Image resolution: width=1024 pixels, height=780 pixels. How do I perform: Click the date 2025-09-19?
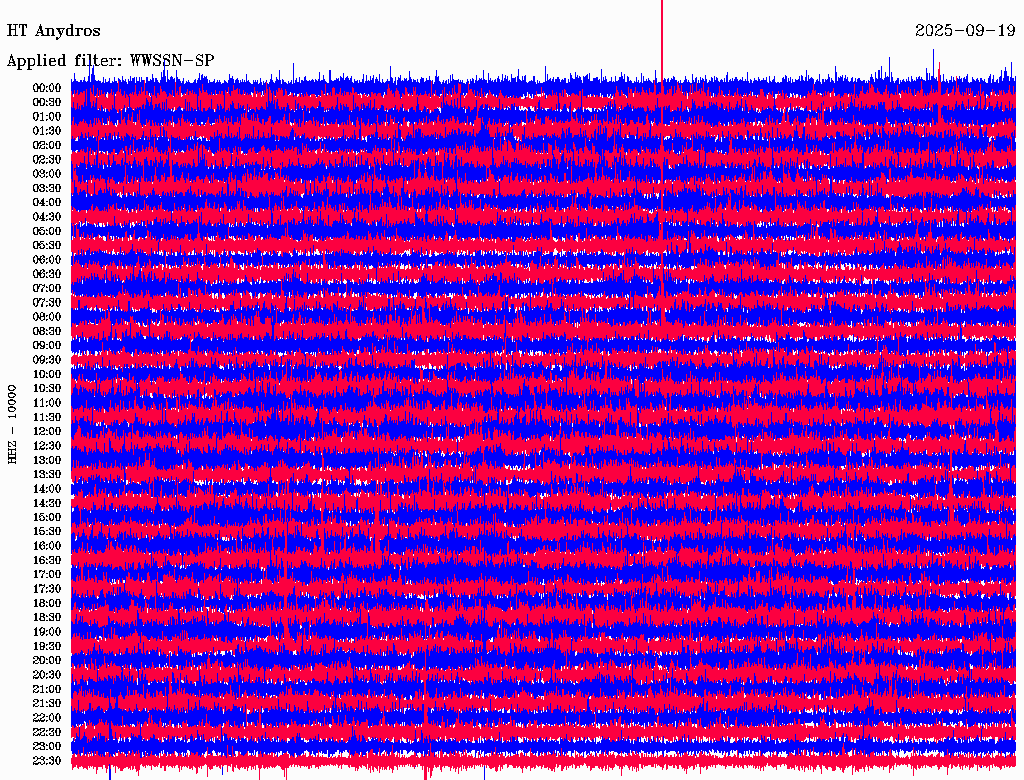[965, 31]
